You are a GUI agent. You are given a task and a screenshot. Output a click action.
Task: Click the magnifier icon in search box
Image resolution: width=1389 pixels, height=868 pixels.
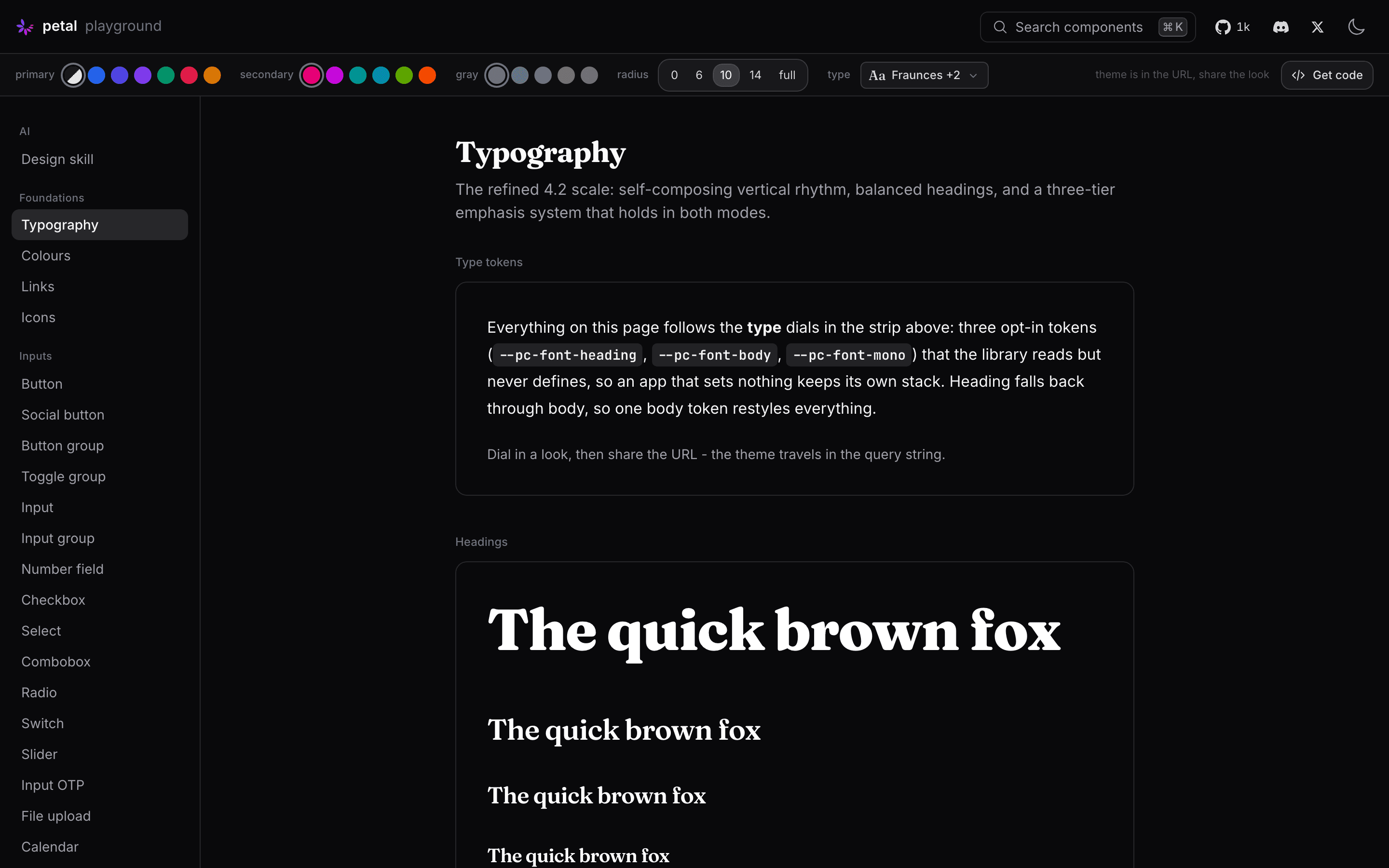pyautogui.click(x=1000, y=27)
